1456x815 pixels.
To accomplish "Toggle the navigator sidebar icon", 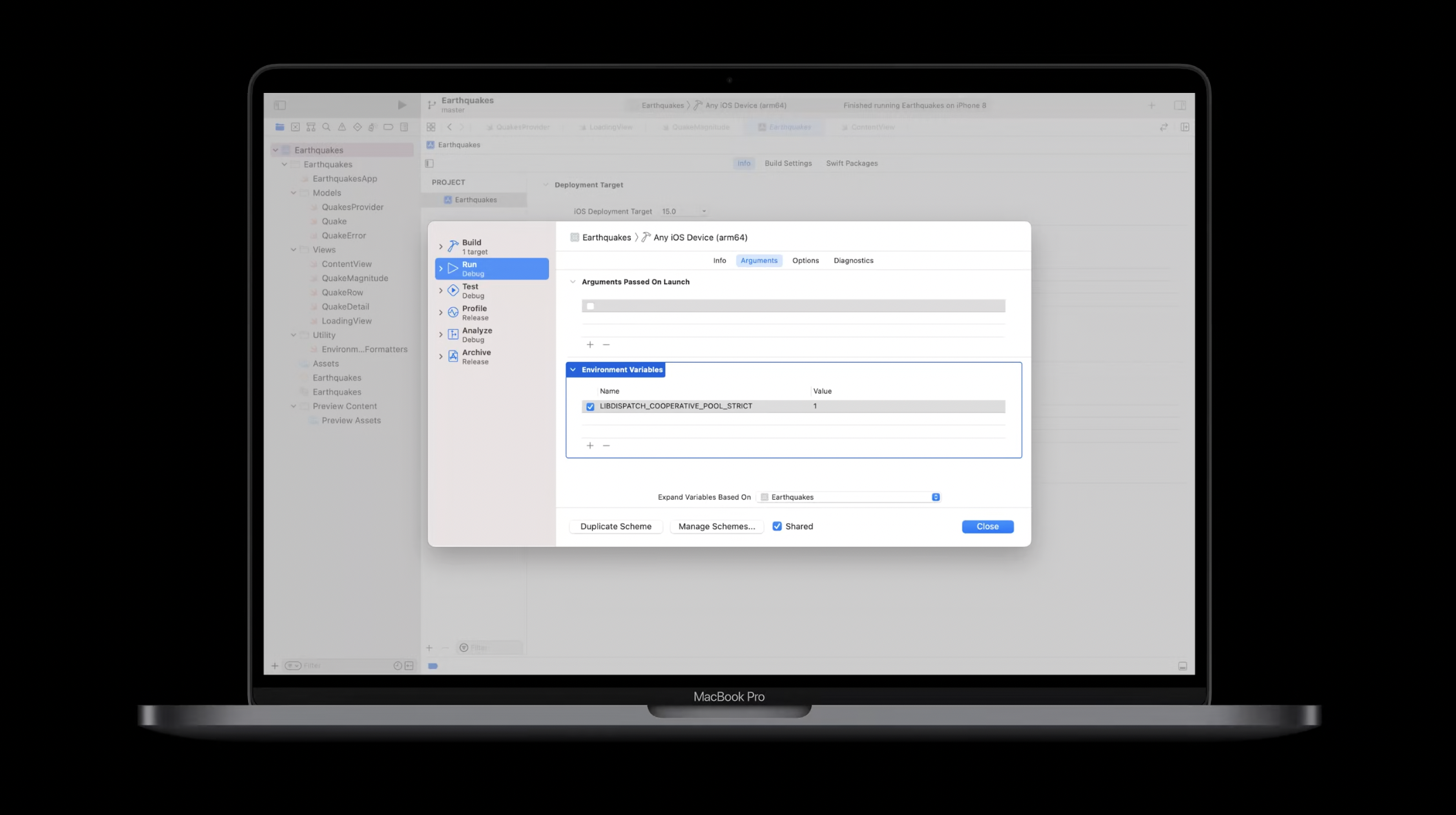I will [280, 105].
